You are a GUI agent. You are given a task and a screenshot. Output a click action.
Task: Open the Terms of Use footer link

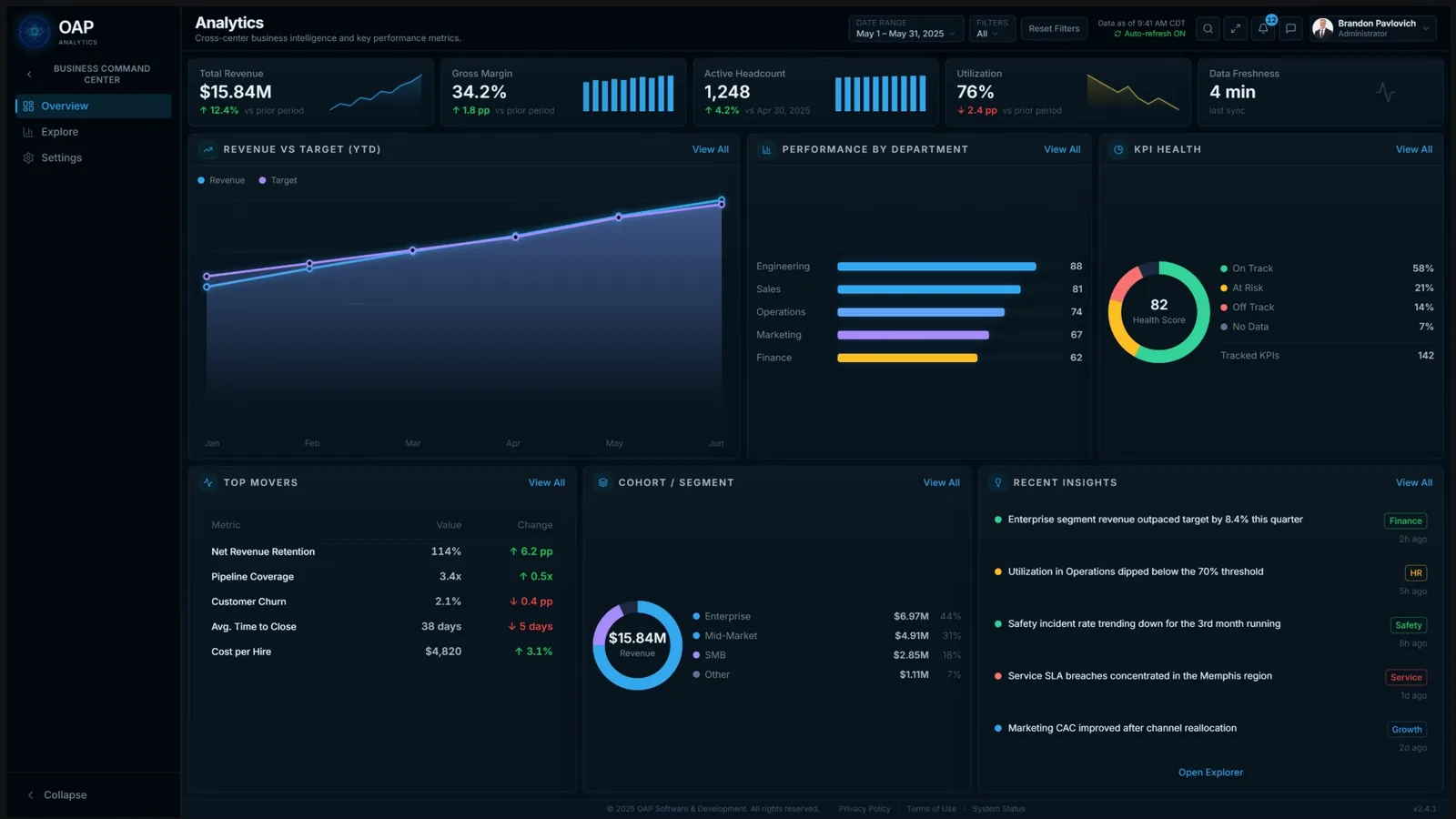[x=931, y=809]
